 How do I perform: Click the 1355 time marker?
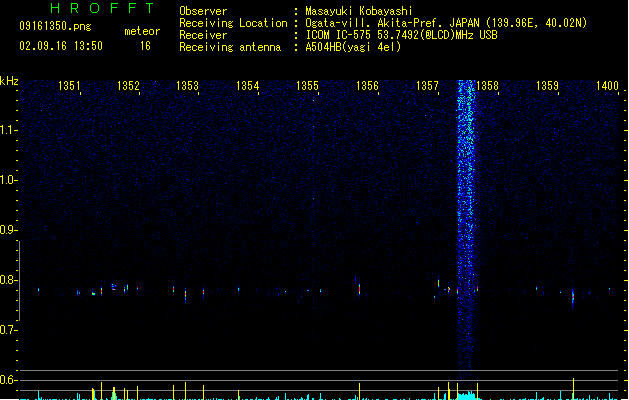click(x=307, y=86)
